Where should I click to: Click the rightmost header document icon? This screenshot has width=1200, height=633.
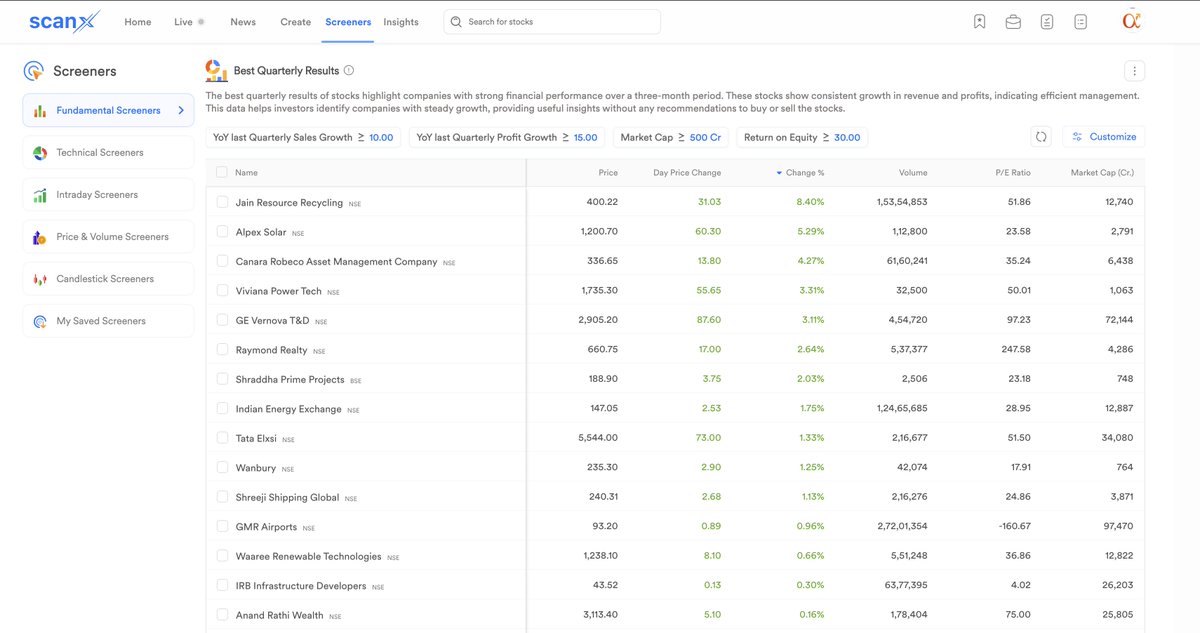click(1080, 22)
